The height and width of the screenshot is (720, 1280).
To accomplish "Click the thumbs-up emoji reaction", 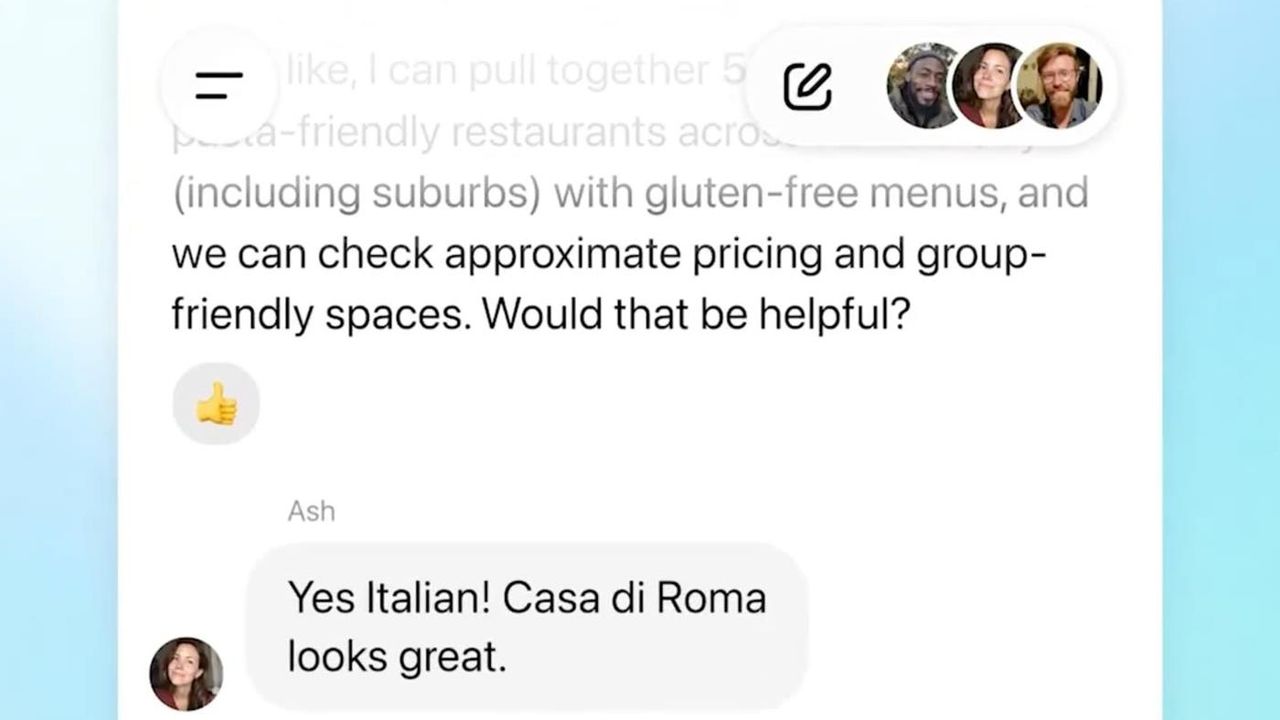I will point(216,405).
